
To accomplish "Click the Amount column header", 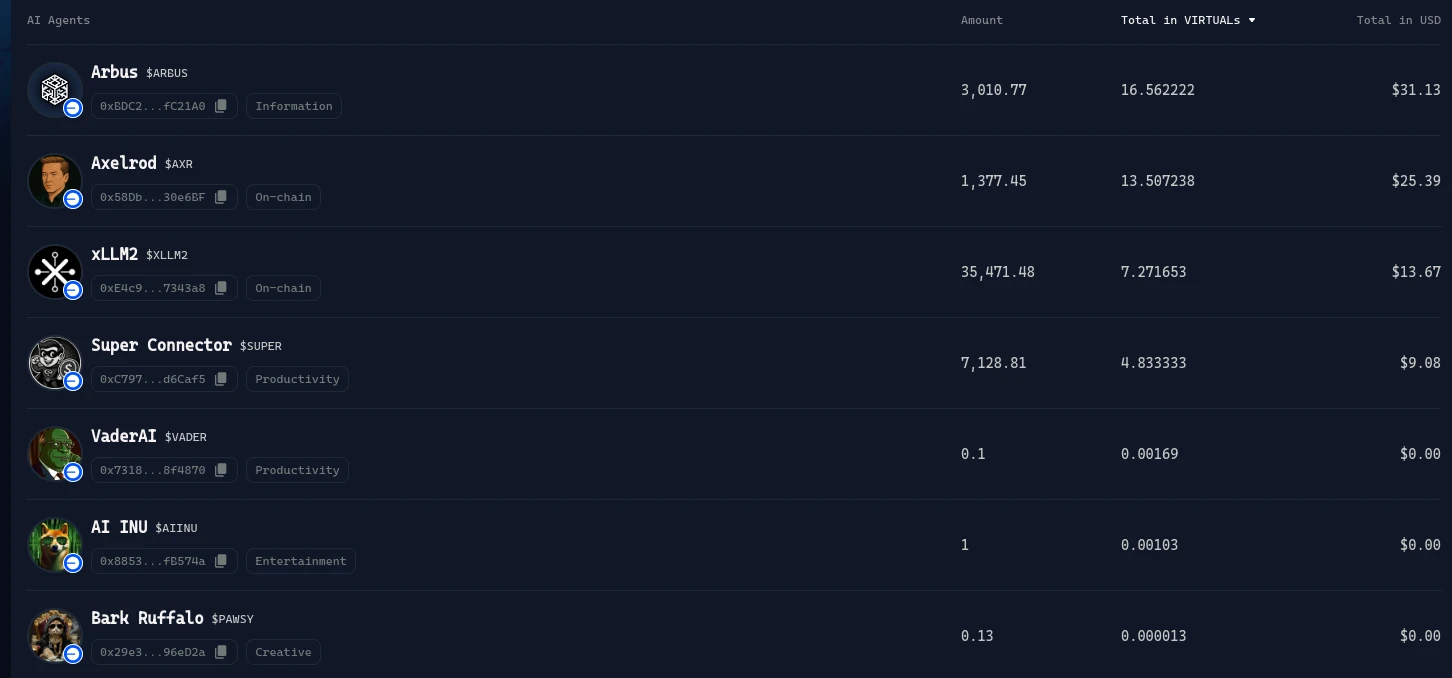I will coord(981,20).
